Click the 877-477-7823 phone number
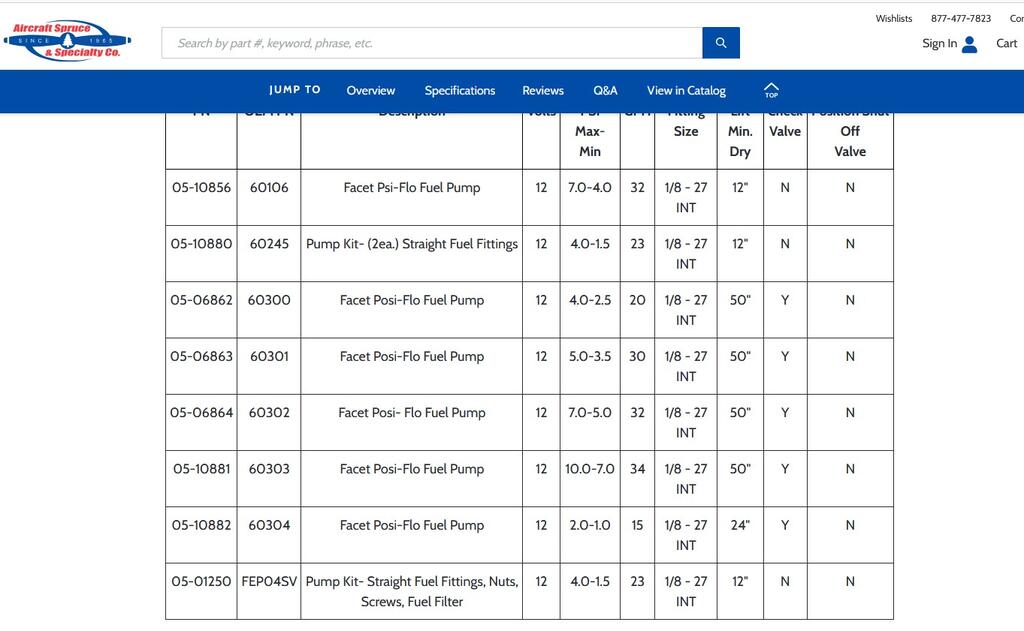The image size is (1024, 631). point(960,18)
